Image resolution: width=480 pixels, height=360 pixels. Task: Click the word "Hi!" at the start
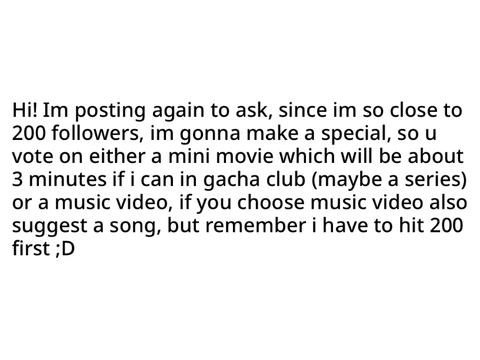pos(25,110)
